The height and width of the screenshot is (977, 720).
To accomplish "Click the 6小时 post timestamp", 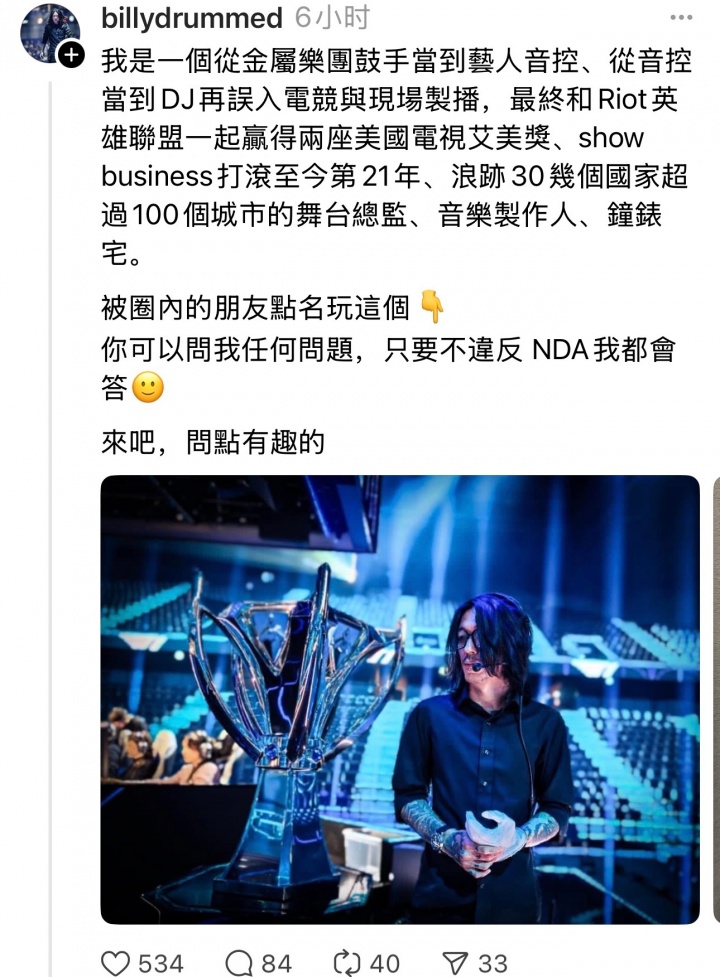I will (x=332, y=17).
